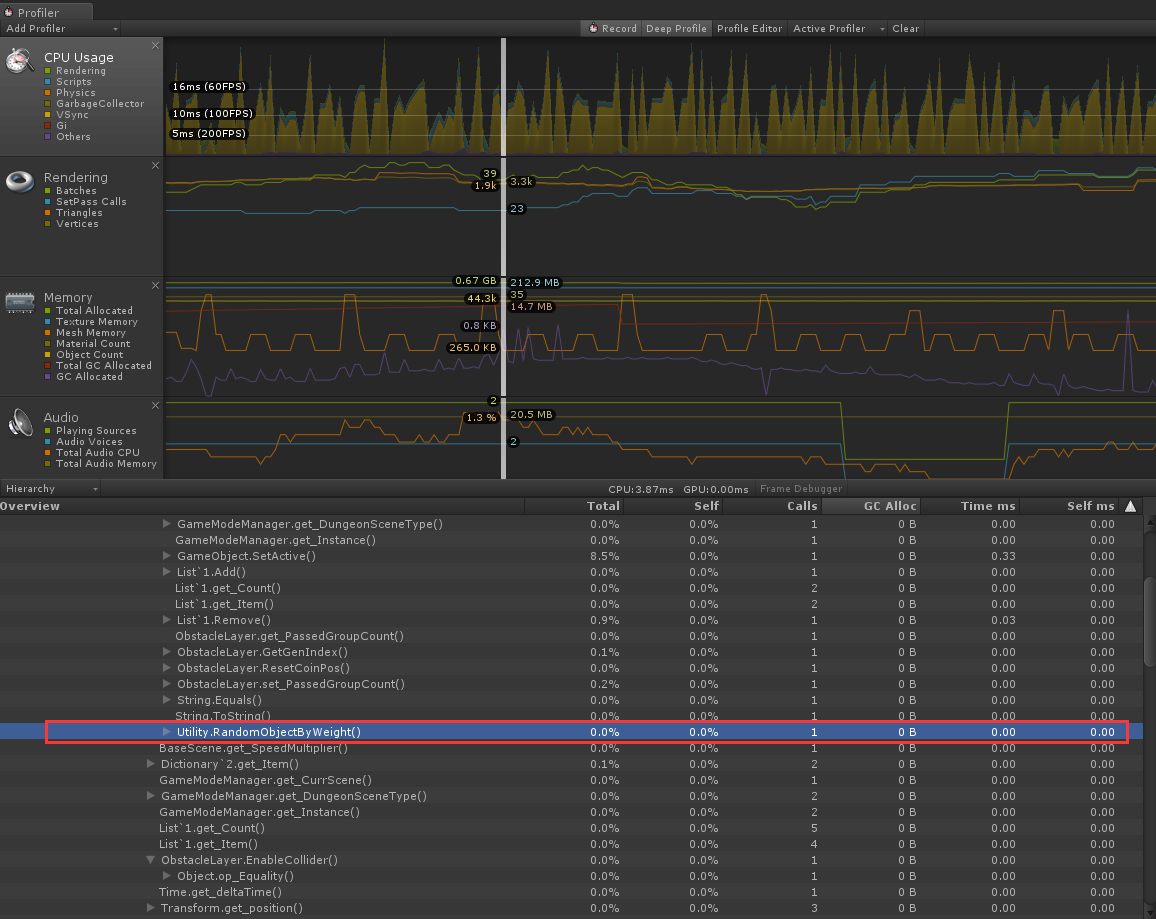Open the Hierarchy view dropdown

(x=50, y=489)
